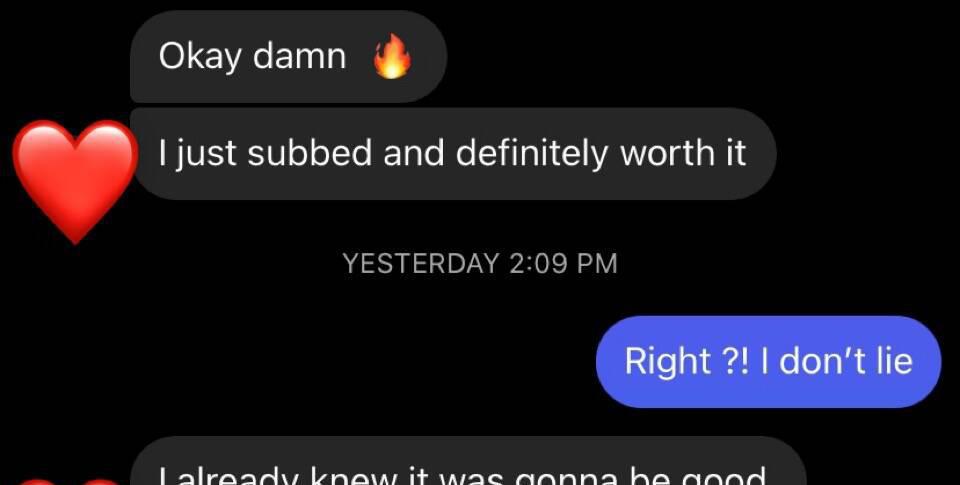The width and height of the screenshot is (960, 485).
Task: Click the word "lie" in the blue bubble
Action: pyautogui.click(x=894, y=361)
